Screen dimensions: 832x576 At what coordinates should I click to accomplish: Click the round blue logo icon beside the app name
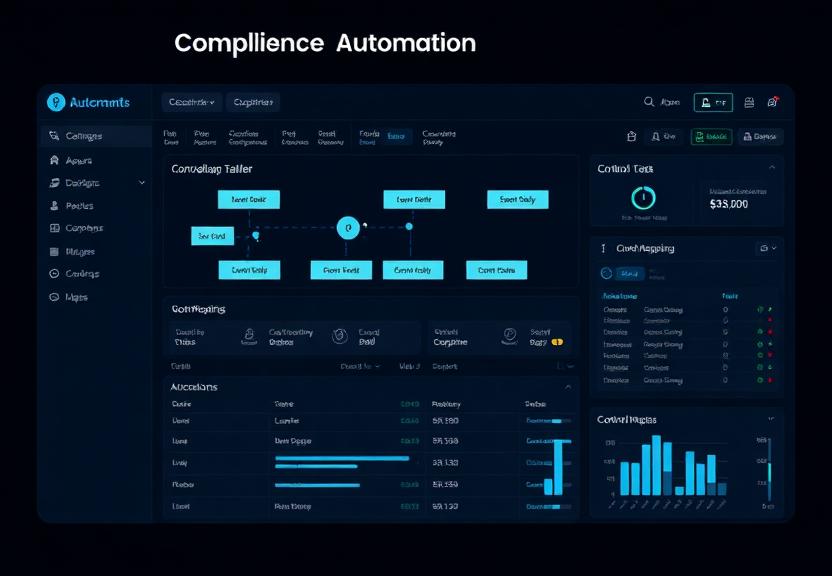point(56,102)
